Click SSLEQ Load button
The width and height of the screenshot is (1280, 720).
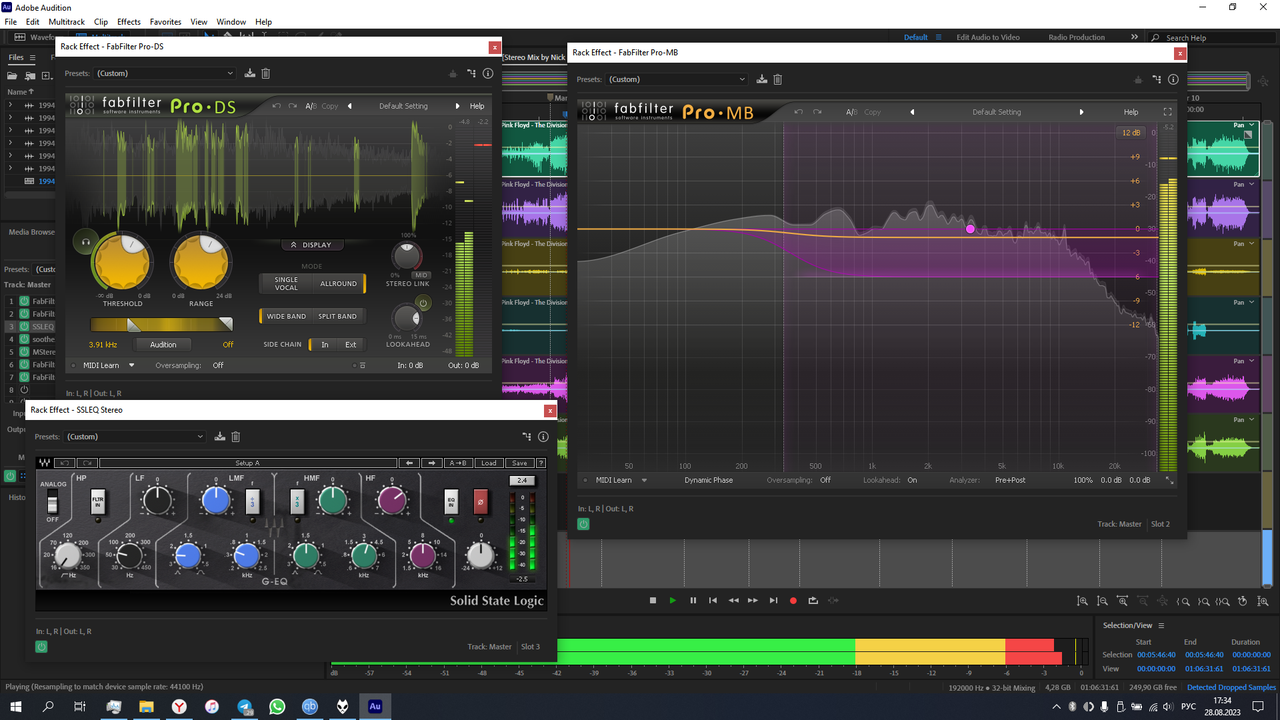489,463
